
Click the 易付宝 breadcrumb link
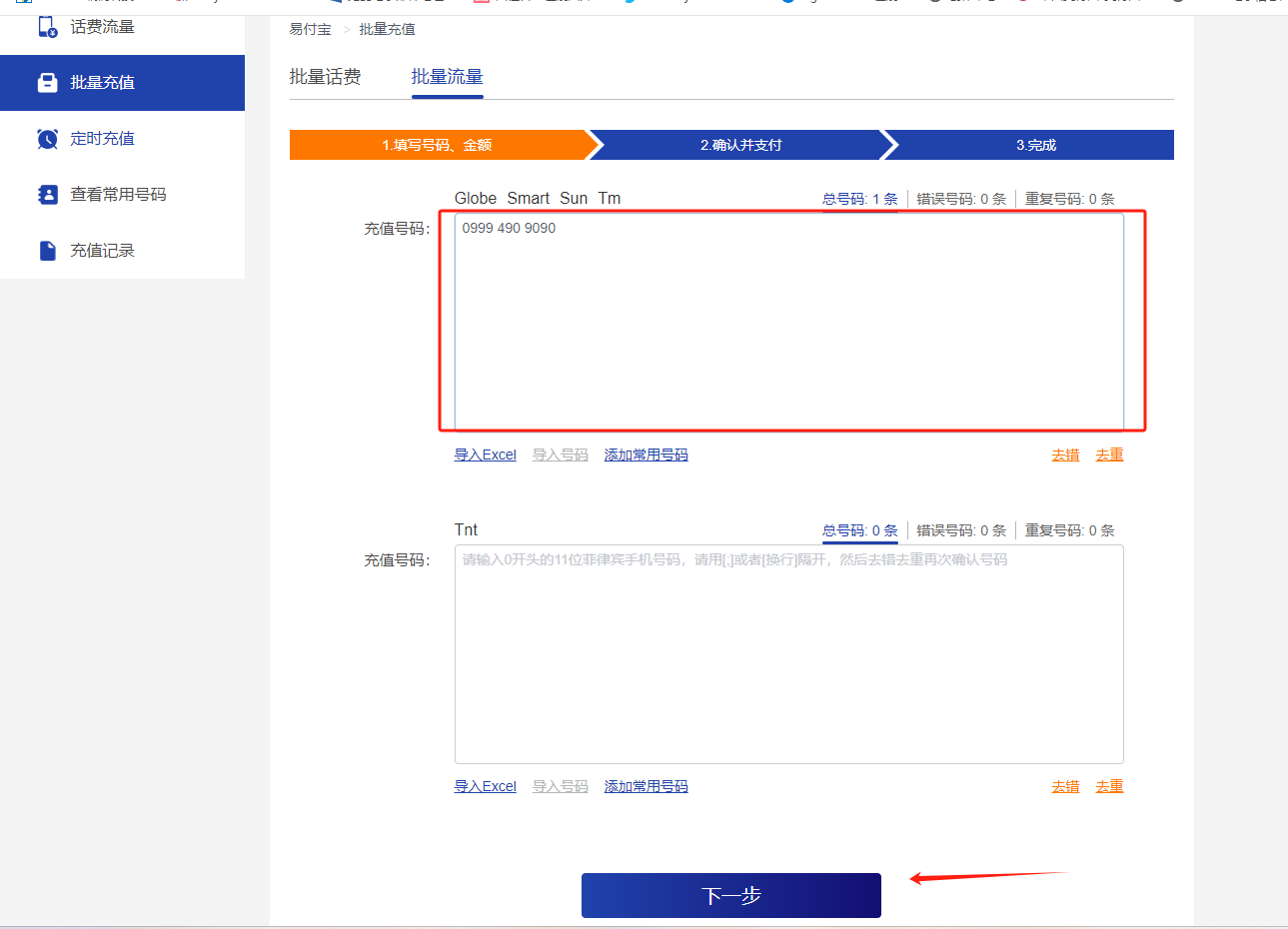tap(310, 29)
